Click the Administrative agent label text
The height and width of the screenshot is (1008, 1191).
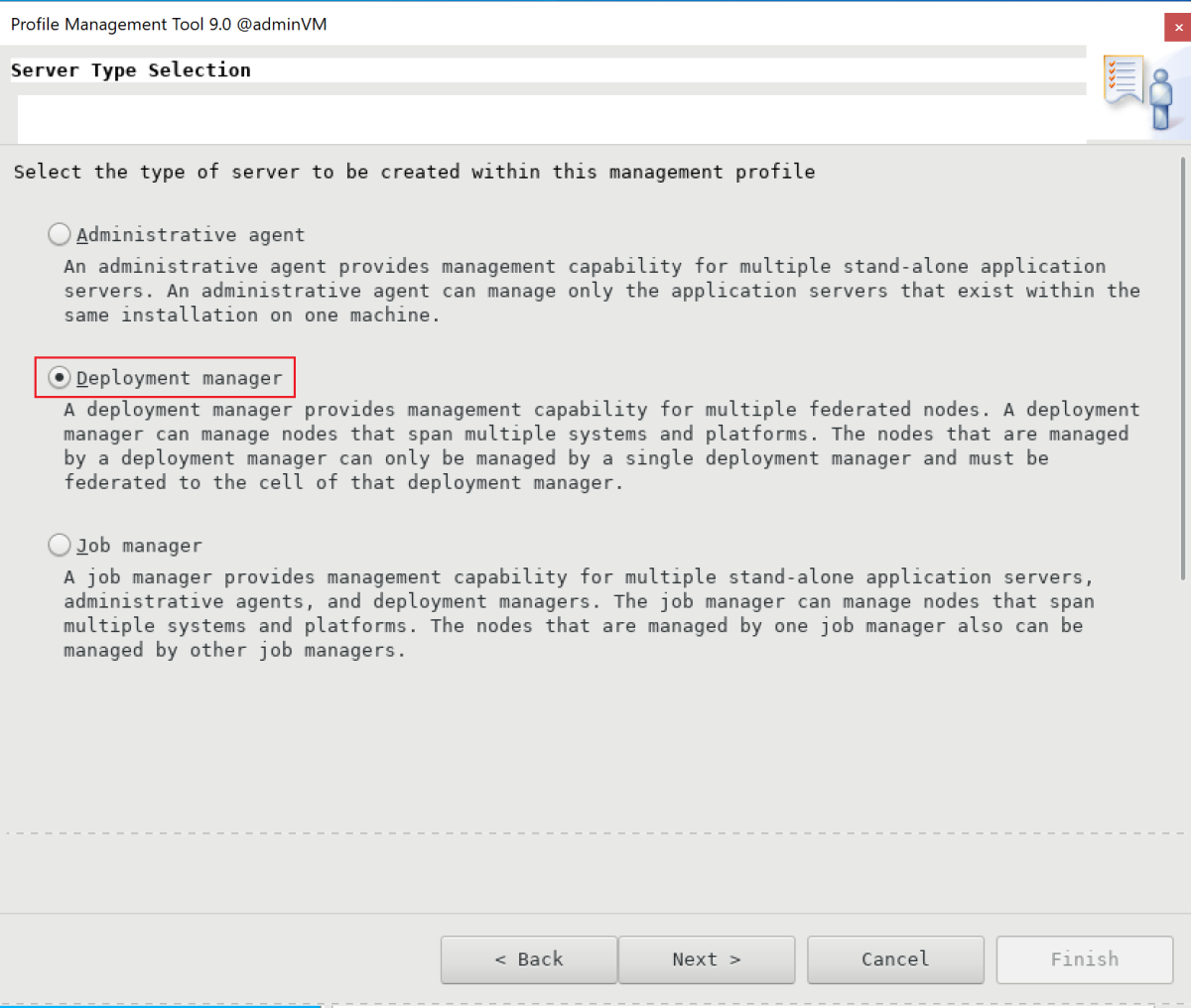(191, 234)
